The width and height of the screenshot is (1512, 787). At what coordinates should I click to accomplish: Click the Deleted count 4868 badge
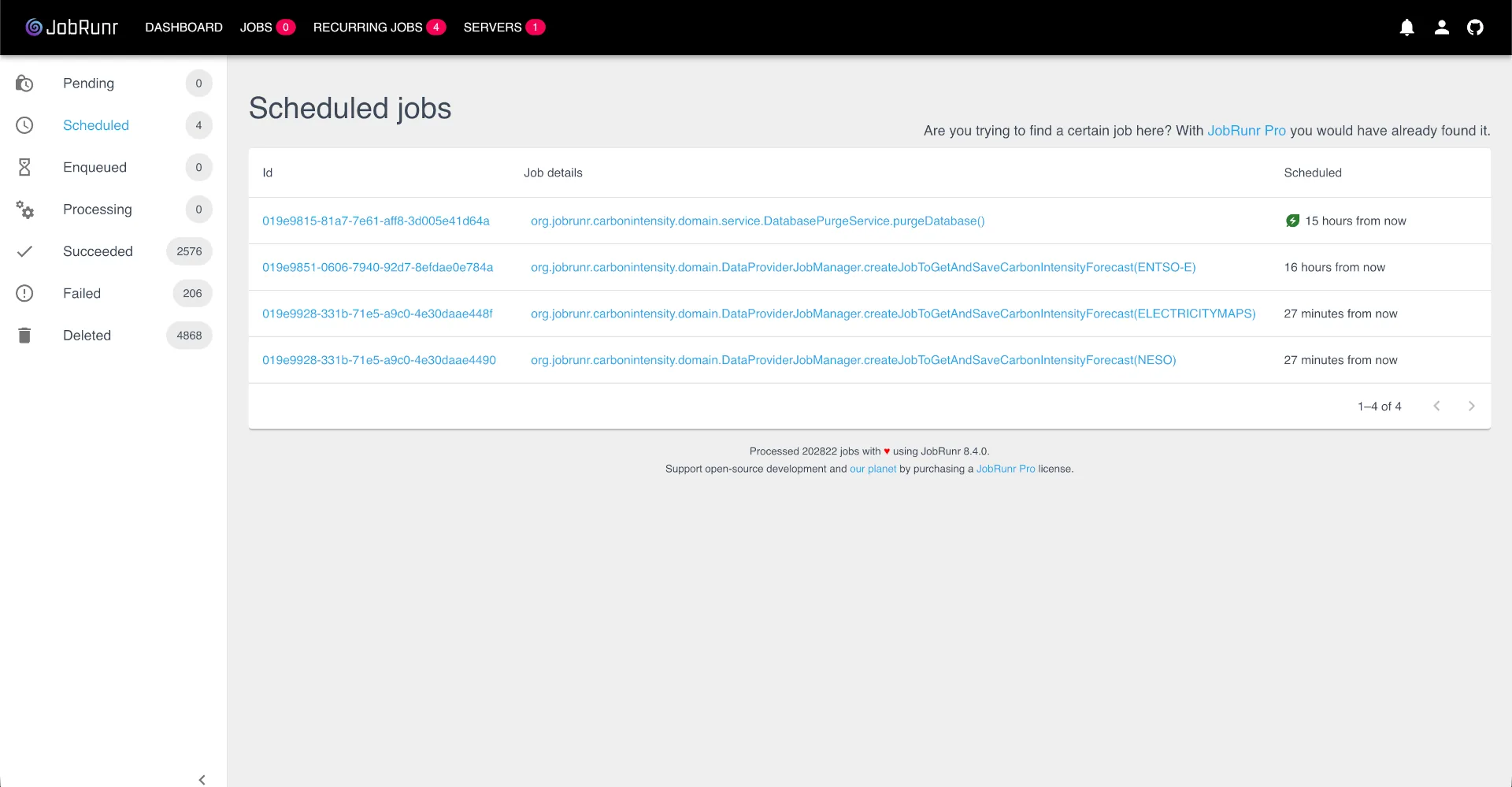[189, 336]
